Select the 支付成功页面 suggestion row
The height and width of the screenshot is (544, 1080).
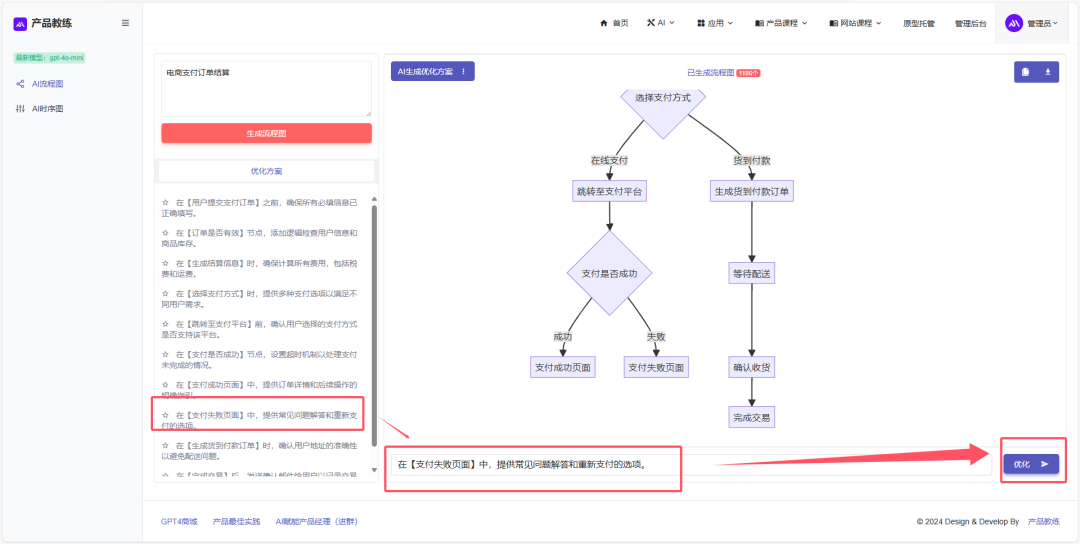pyautogui.click(x=260, y=389)
